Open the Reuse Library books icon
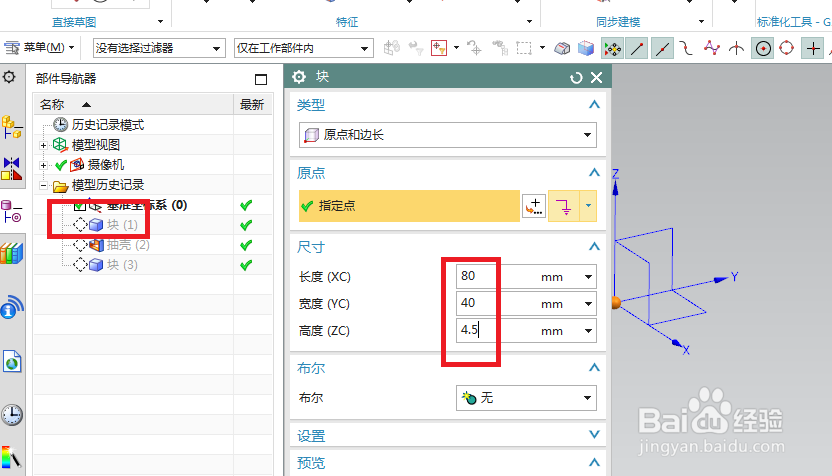 tap(11, 253)
